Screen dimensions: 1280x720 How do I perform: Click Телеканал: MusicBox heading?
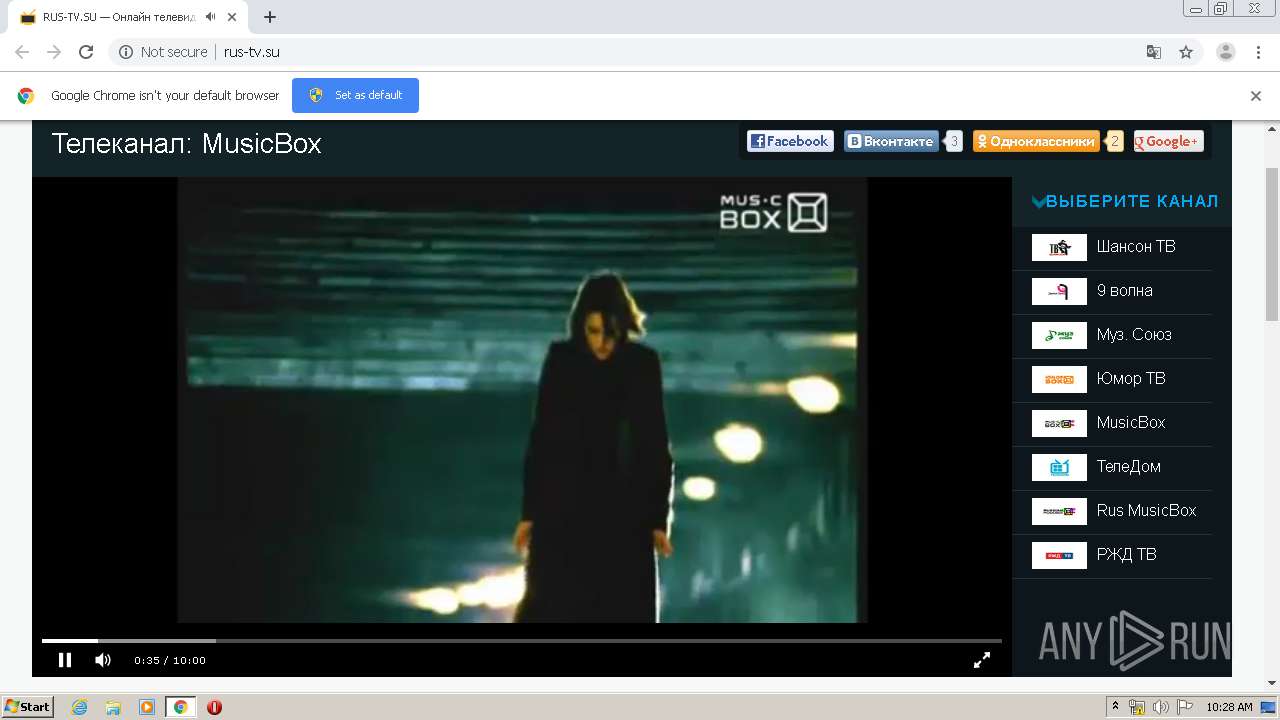(186, 144)
